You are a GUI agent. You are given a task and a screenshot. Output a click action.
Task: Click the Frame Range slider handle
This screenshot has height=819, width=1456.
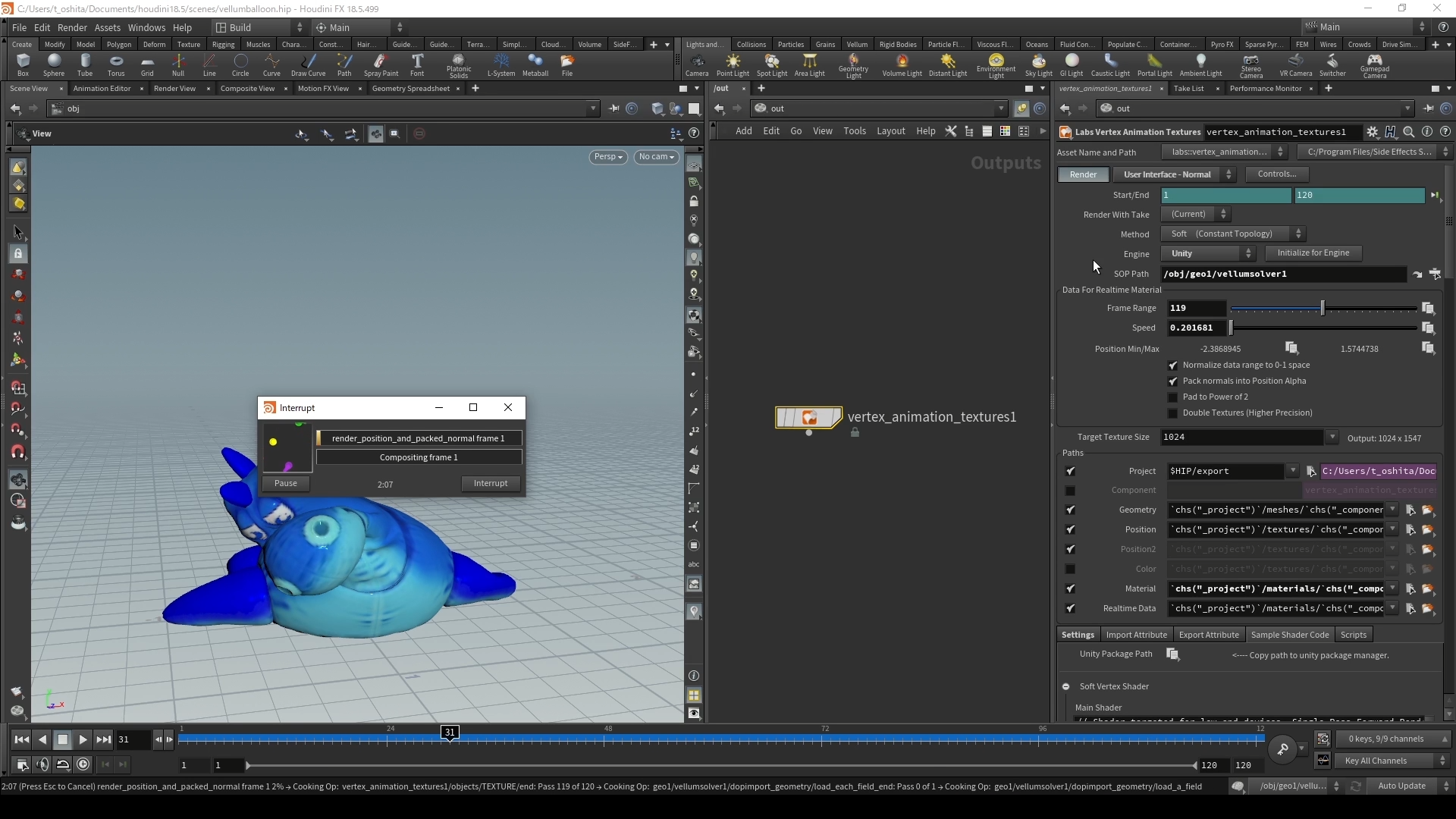(x=1323, y=308)
